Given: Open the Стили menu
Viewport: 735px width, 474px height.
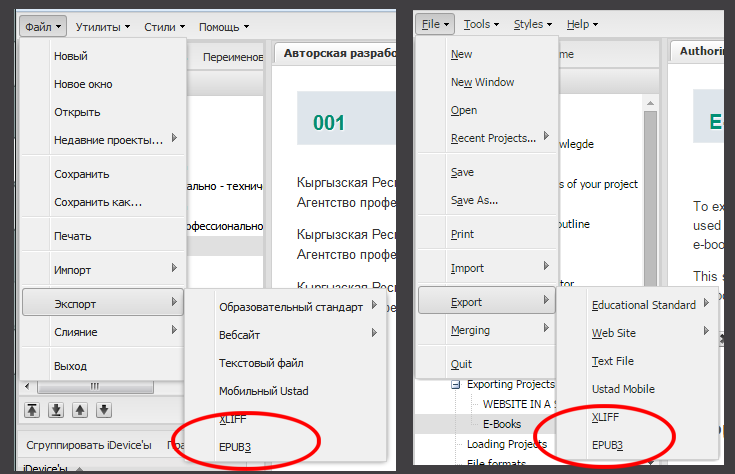Looking at the screenshot, I should coord(164,27).
